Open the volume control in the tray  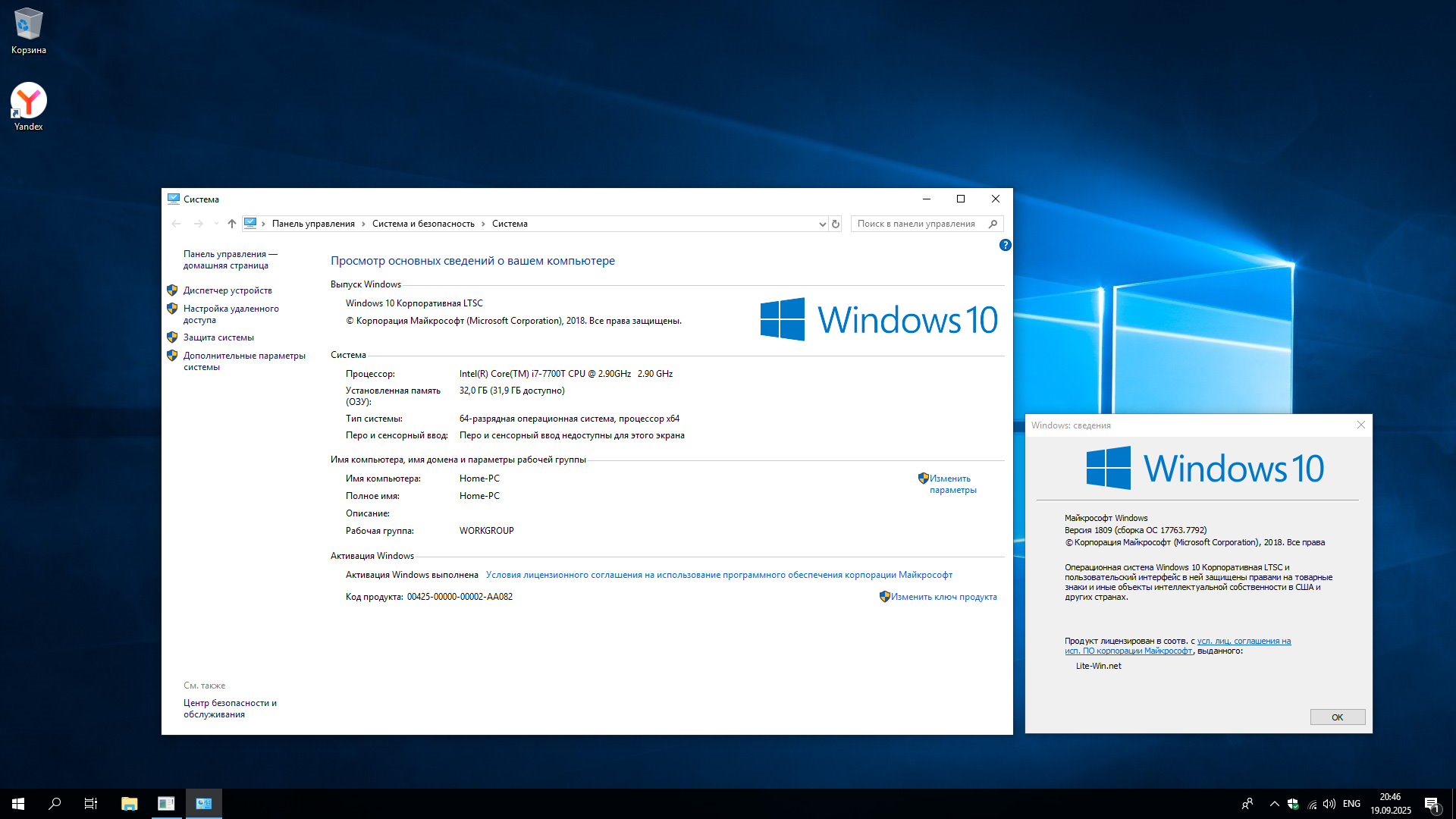pyautogui.click(x=1329, y=804)
